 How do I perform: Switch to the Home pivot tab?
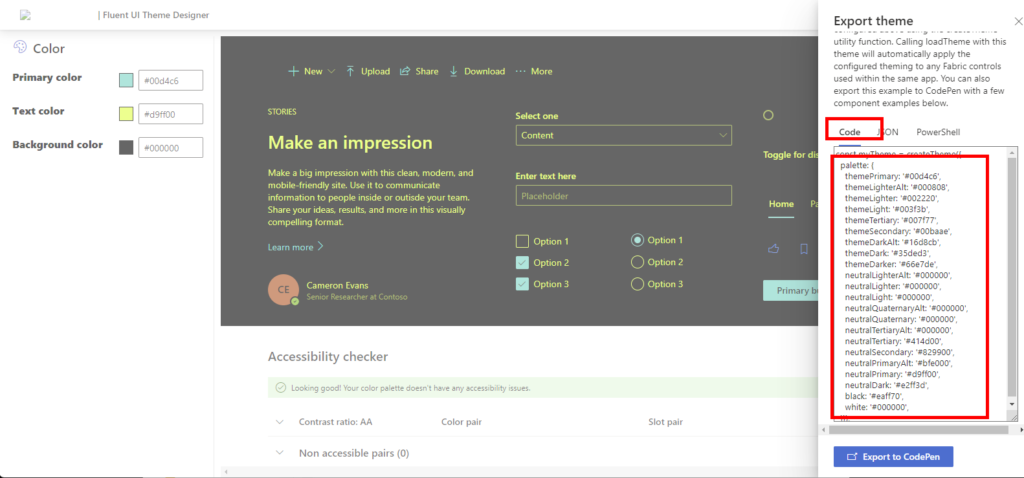(x=781, y=204)
